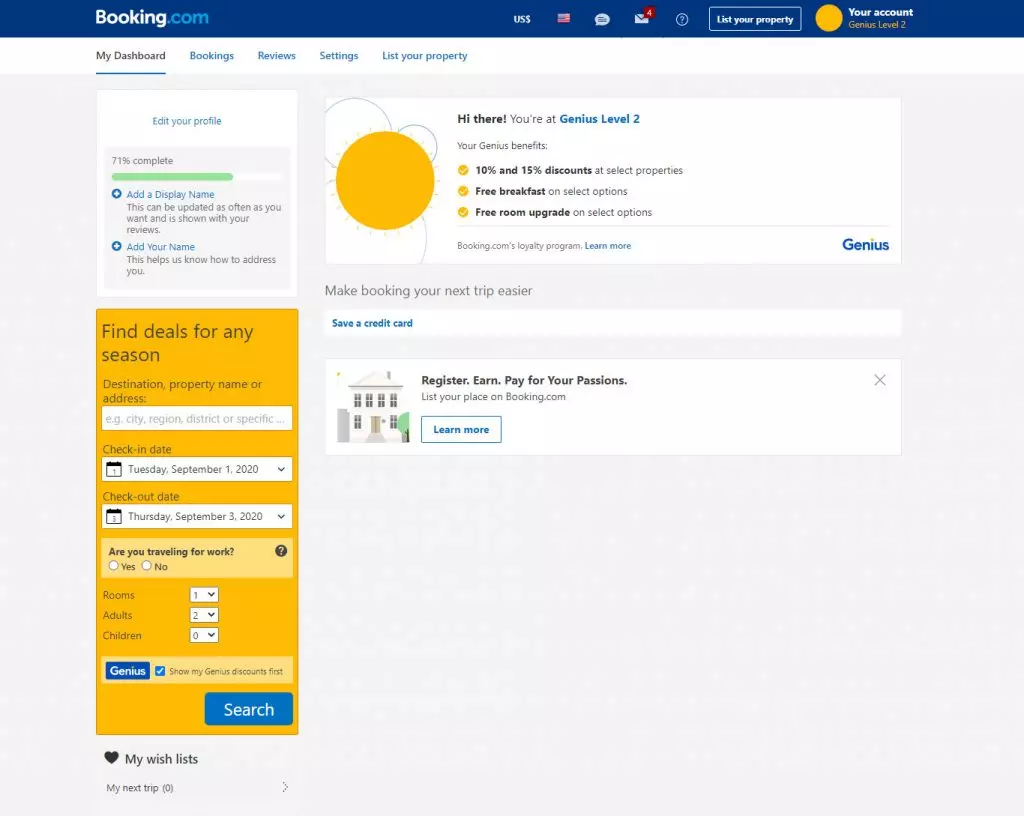Open the Check-in date dropdown
The width and height of the screenshot is (1024, 816).
point(197,469)
